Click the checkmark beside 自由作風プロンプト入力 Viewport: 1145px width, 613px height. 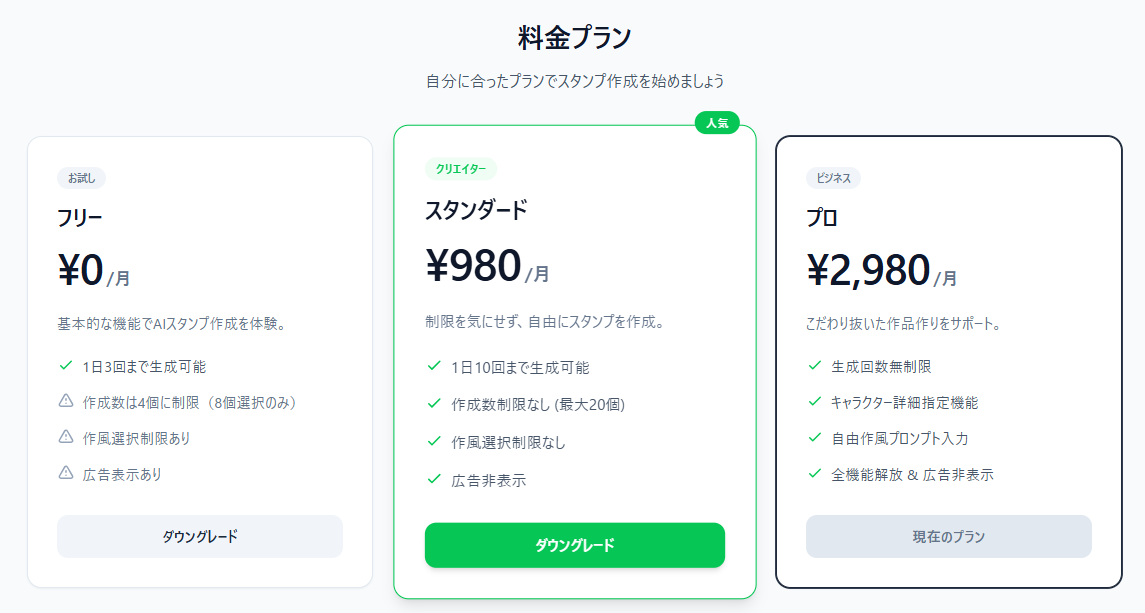(x=815, y=438)
